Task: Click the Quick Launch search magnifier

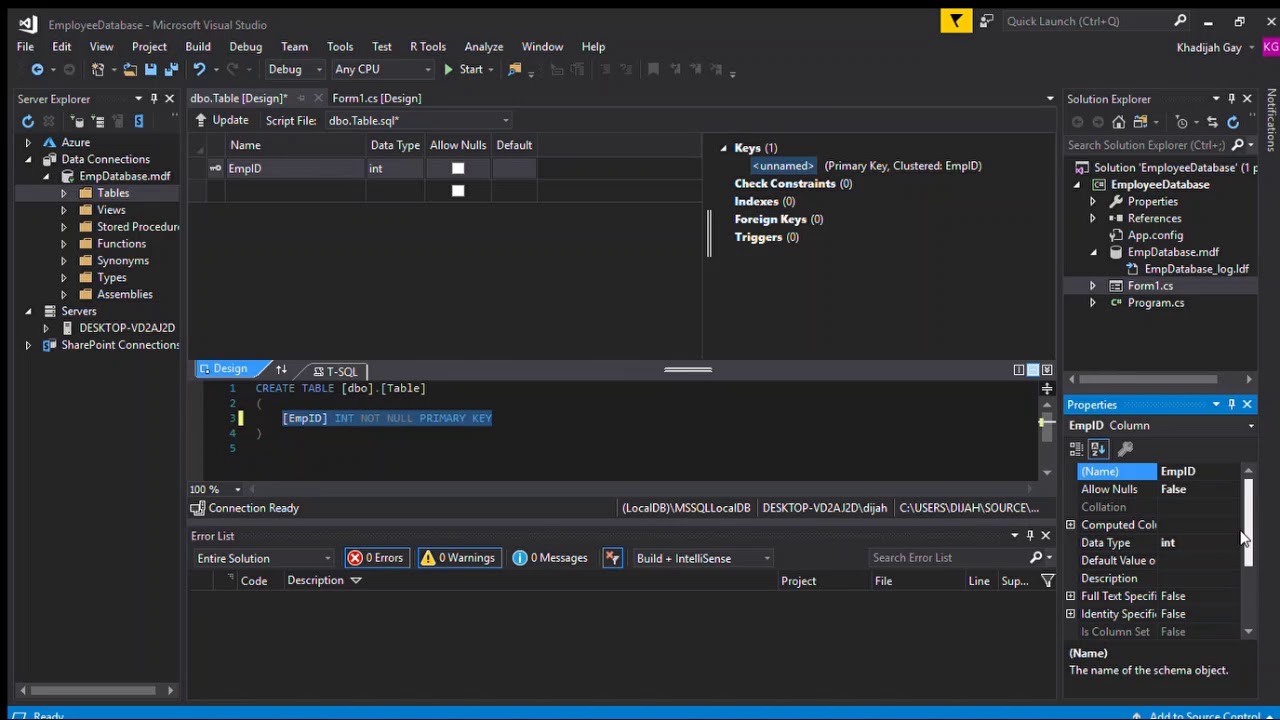Action: 1180,21
